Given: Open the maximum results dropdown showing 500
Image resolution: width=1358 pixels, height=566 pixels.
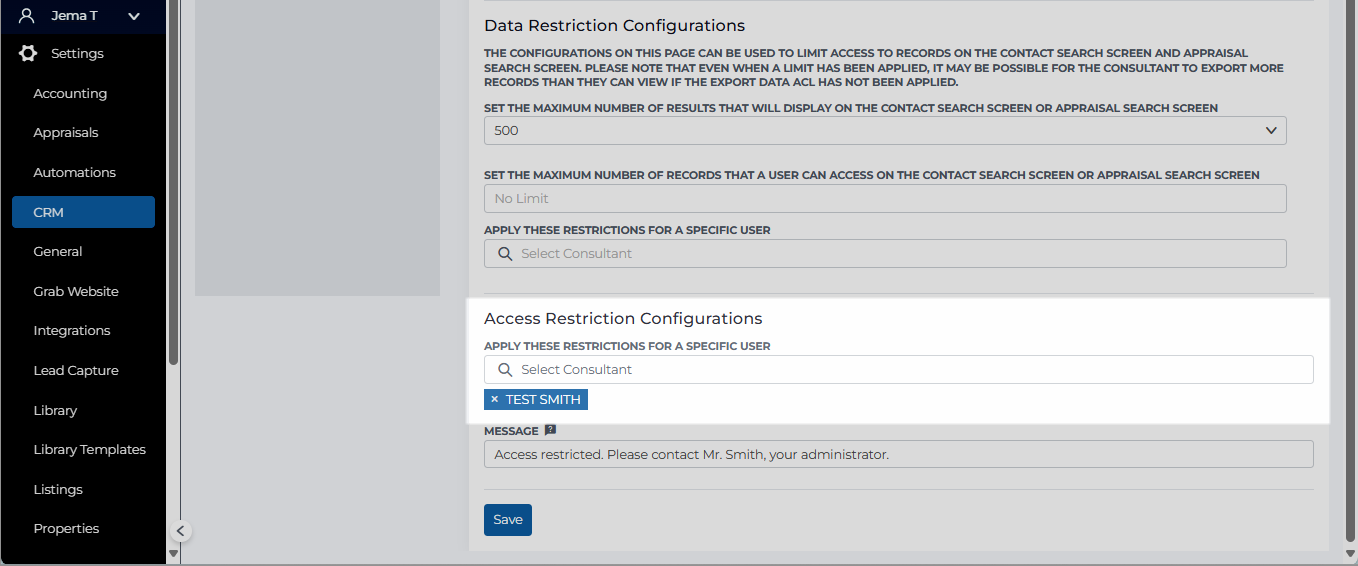Looking at the screenshot, I should coord(885,130).
